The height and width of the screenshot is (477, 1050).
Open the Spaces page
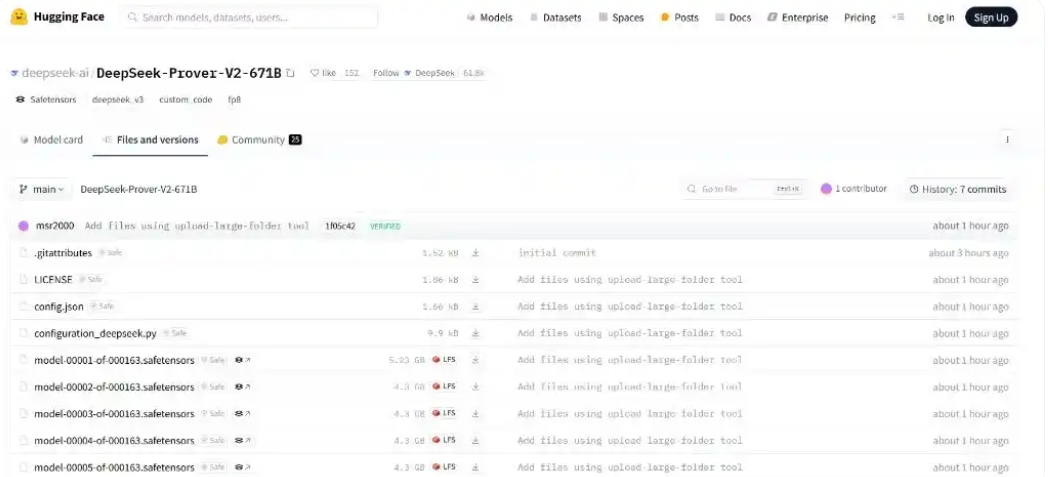(x=621, y=18)
